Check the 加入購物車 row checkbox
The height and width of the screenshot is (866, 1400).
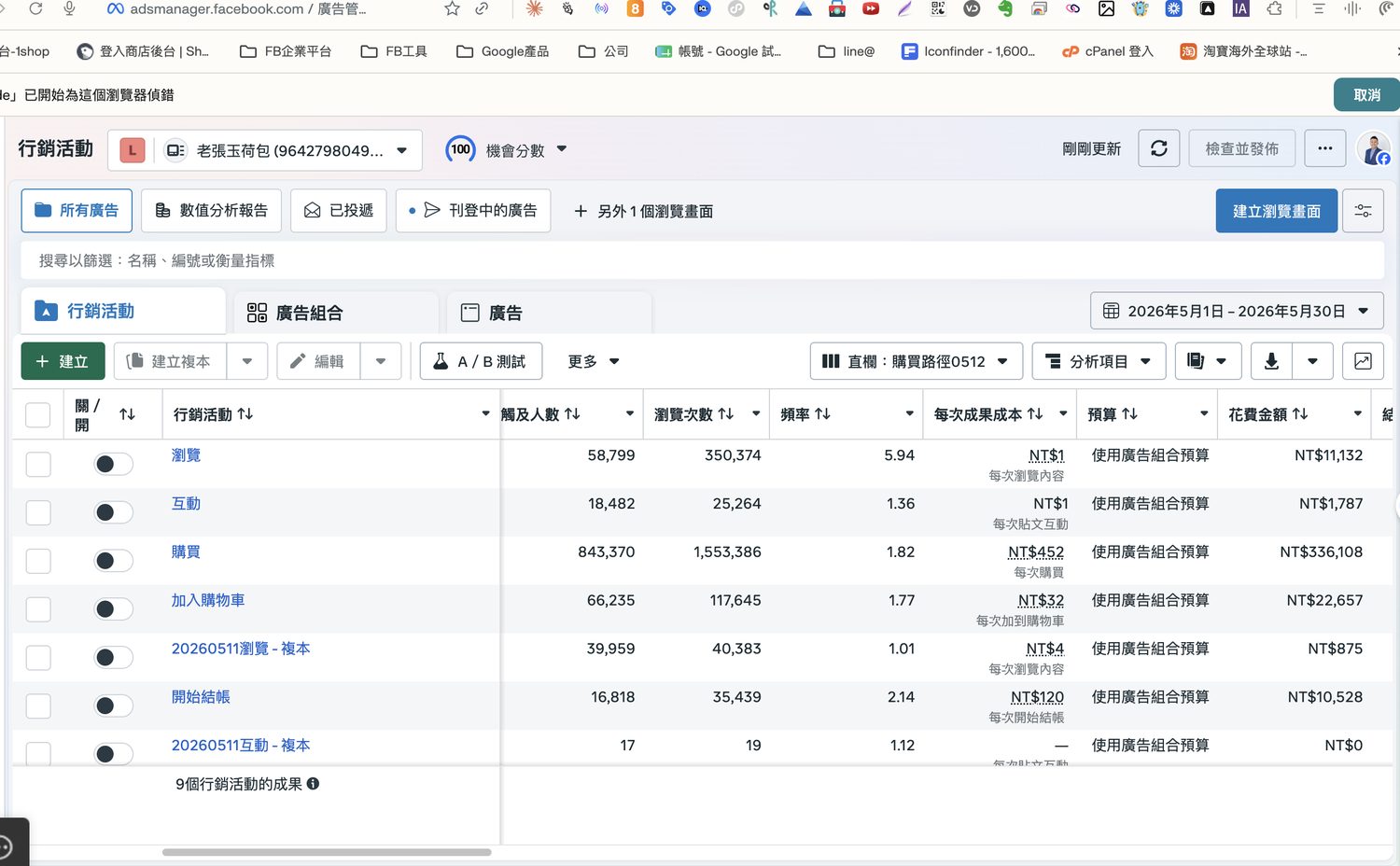38,609
